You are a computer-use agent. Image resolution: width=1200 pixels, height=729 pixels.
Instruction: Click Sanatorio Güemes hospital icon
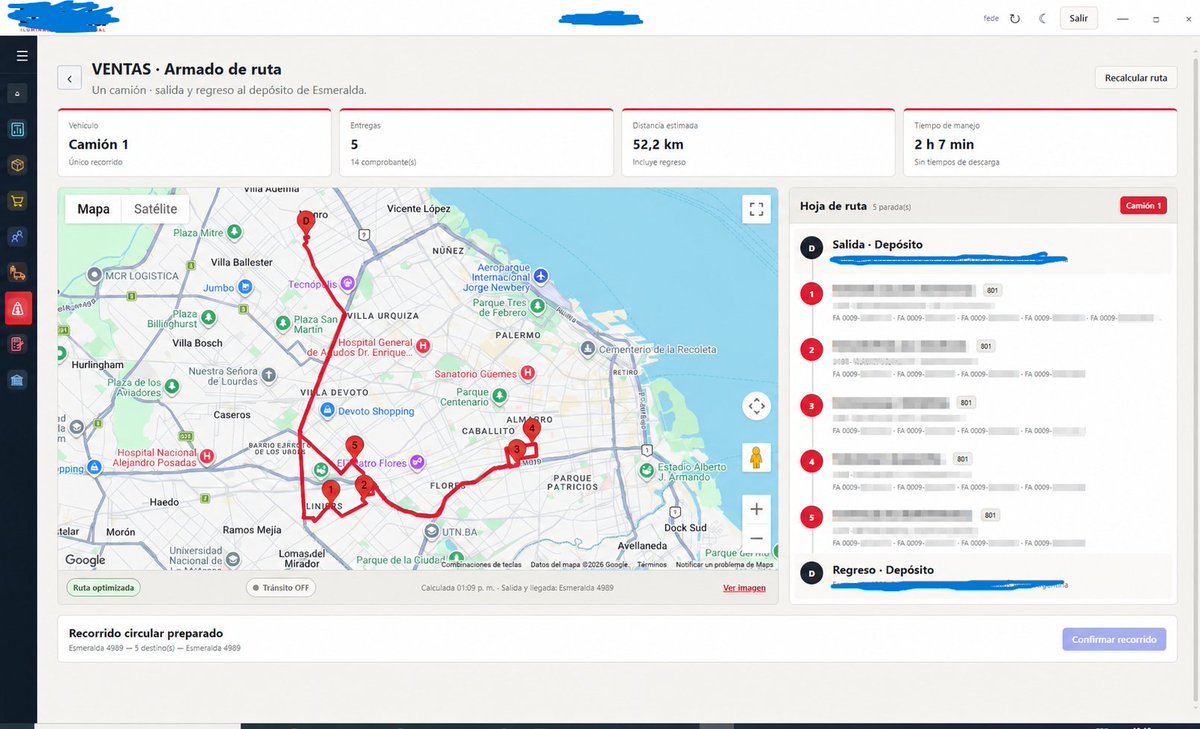click(x=528, y=373)
